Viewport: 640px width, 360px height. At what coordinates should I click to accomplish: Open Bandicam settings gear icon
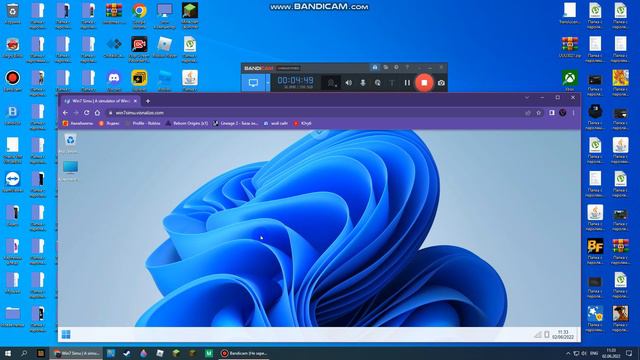[396, 67]
